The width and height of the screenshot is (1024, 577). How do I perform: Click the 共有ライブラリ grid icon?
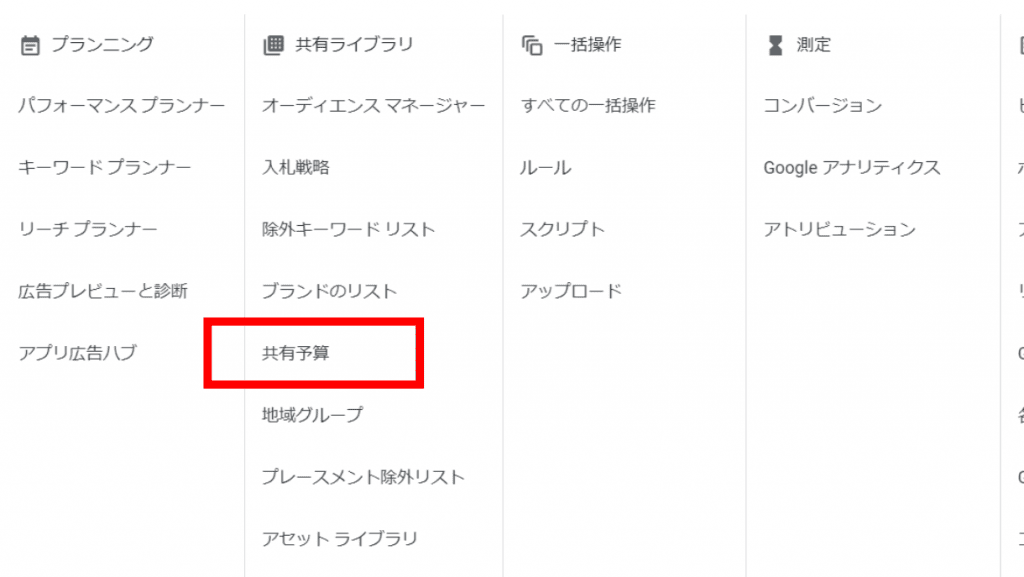(273, 45)
